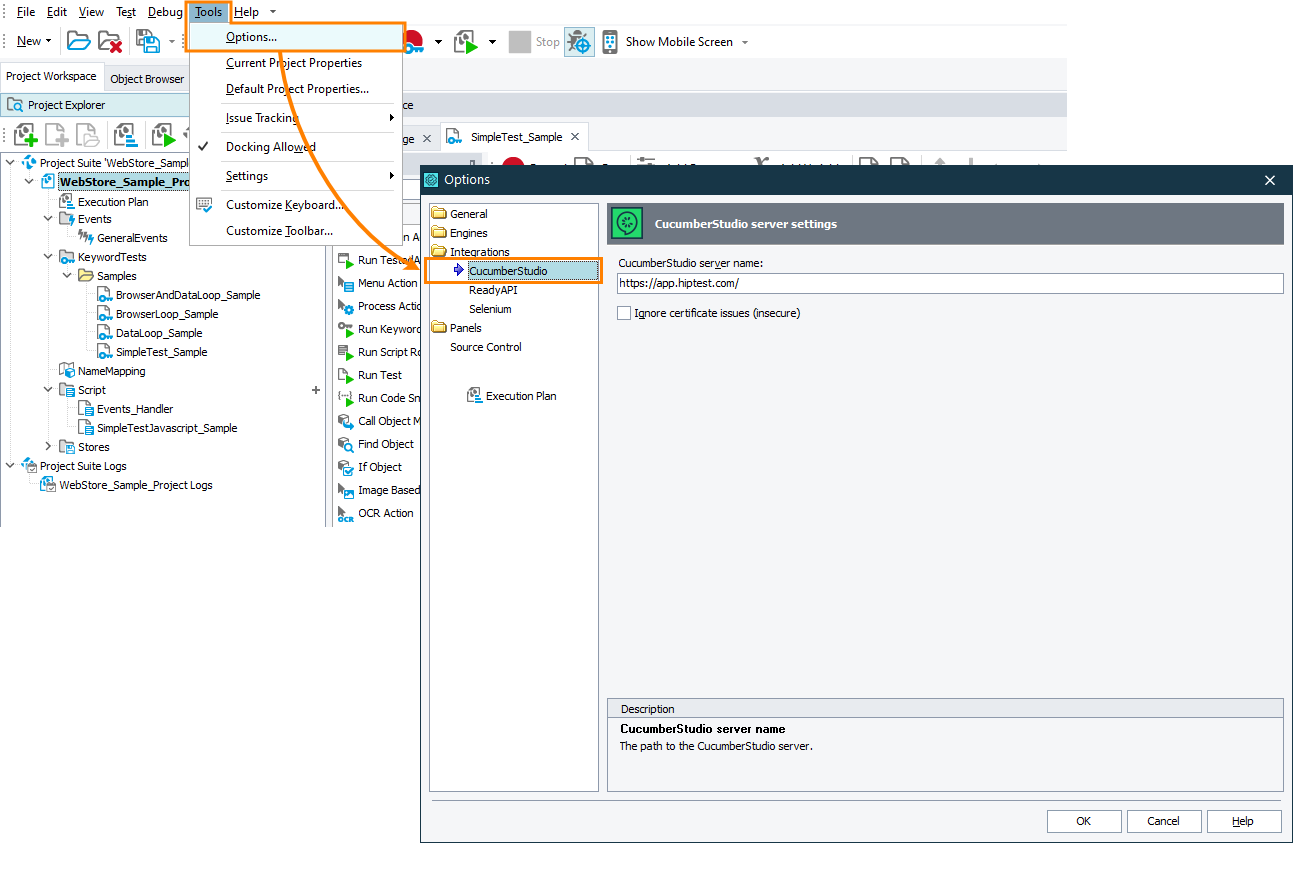Click the If Object operation icon

[346, 467]
